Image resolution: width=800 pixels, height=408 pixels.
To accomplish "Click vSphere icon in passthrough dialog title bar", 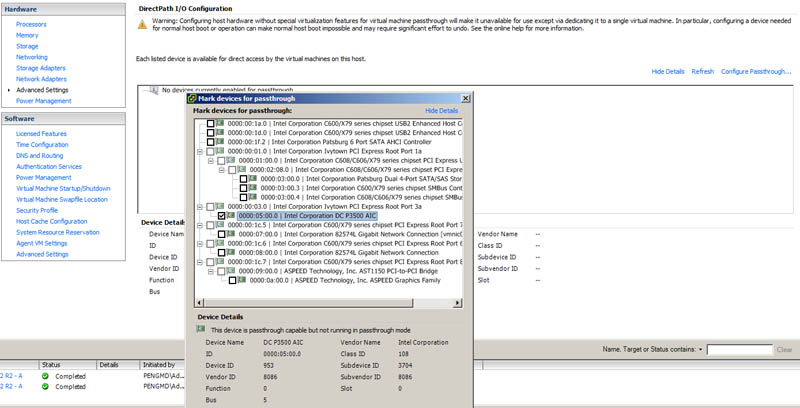I will pos(192,98).
